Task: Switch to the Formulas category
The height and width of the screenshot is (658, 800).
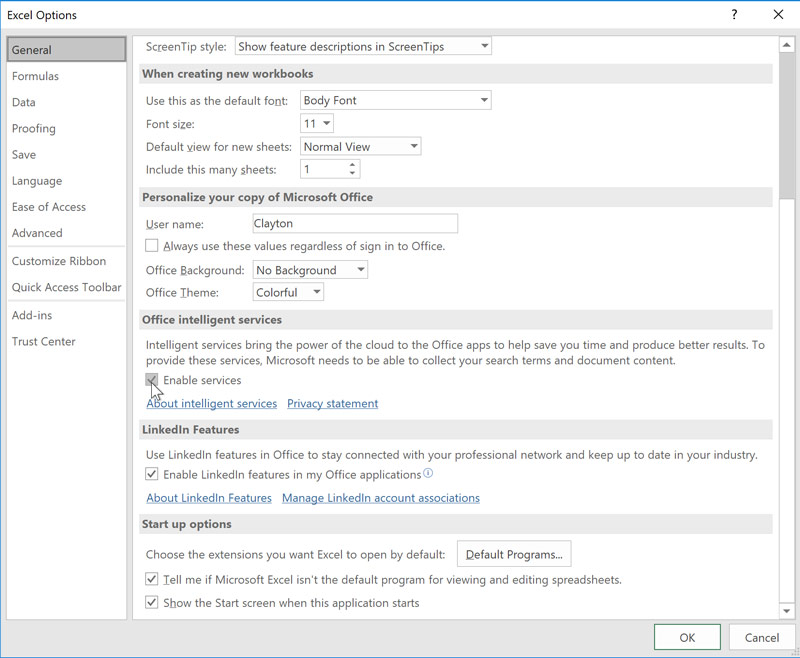Action: click(x=66, y=76)
